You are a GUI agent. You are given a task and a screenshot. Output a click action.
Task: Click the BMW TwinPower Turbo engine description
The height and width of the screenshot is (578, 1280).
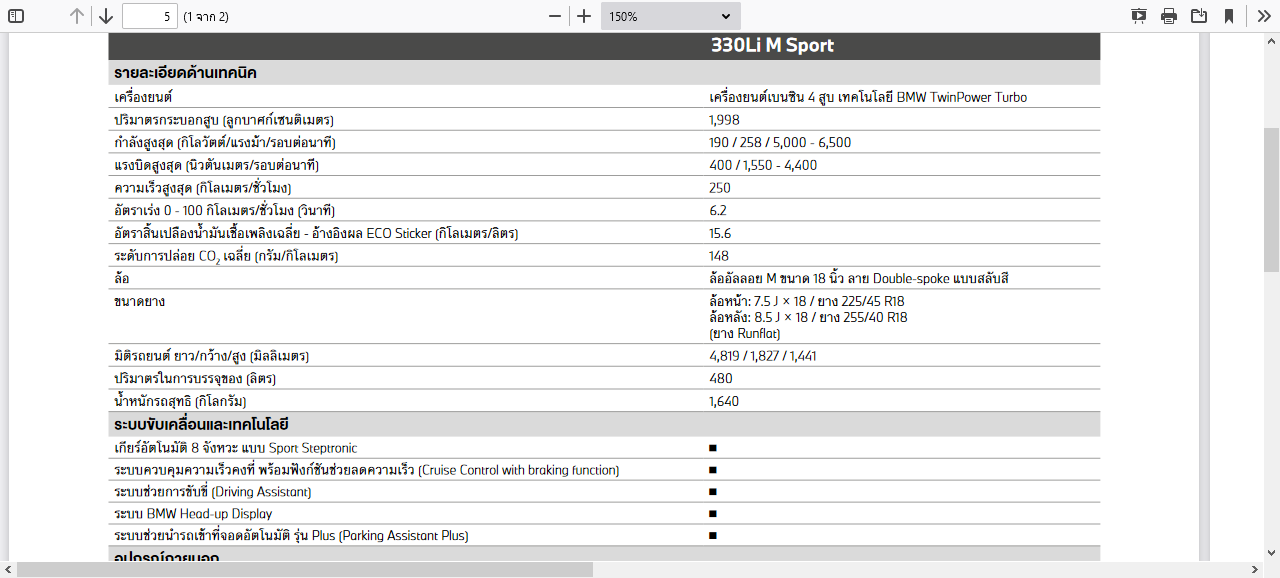point(868,97)
